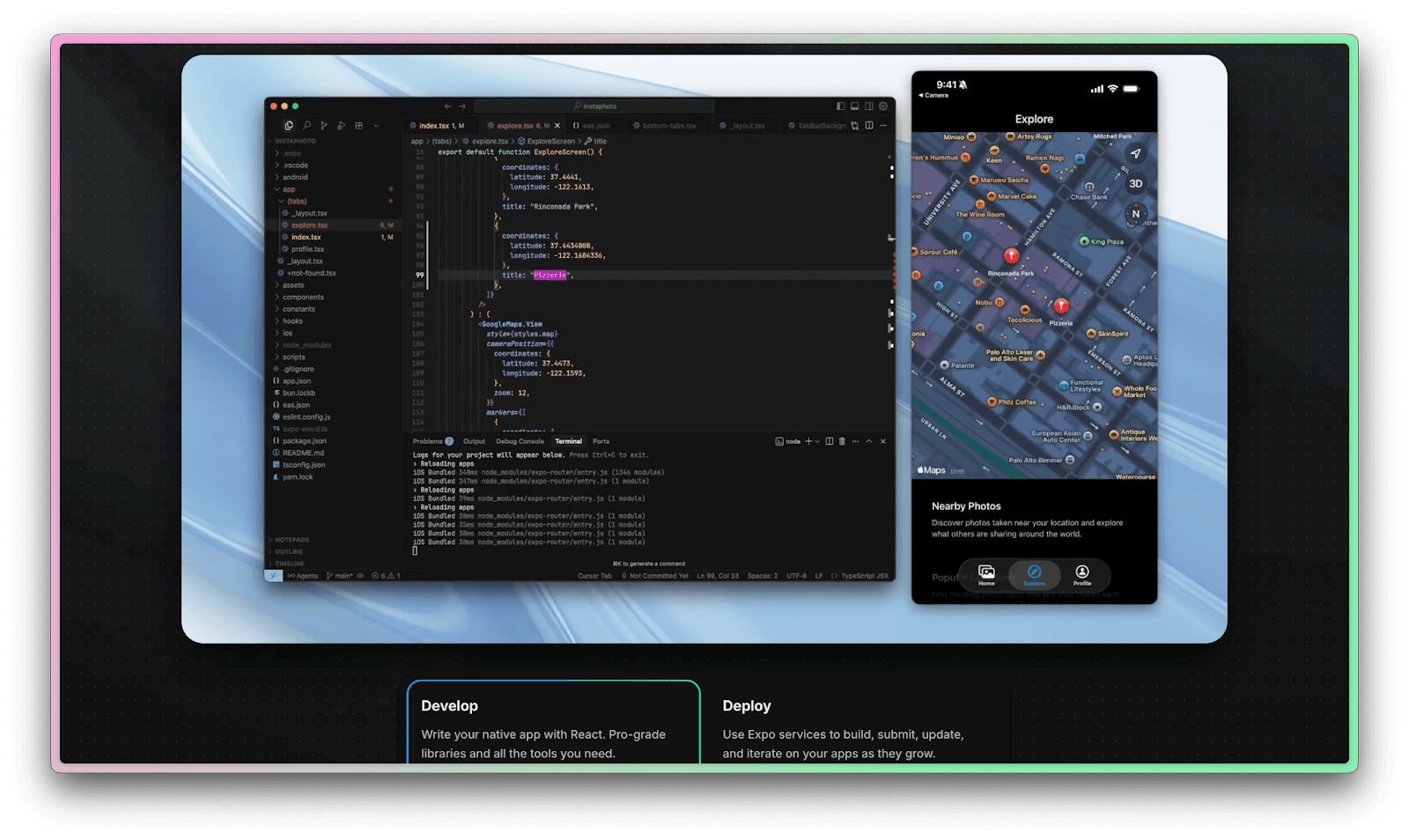Open the Source Control branch icon
The height and width of the screenshot is (840, 1409).
tap(324, 126)
